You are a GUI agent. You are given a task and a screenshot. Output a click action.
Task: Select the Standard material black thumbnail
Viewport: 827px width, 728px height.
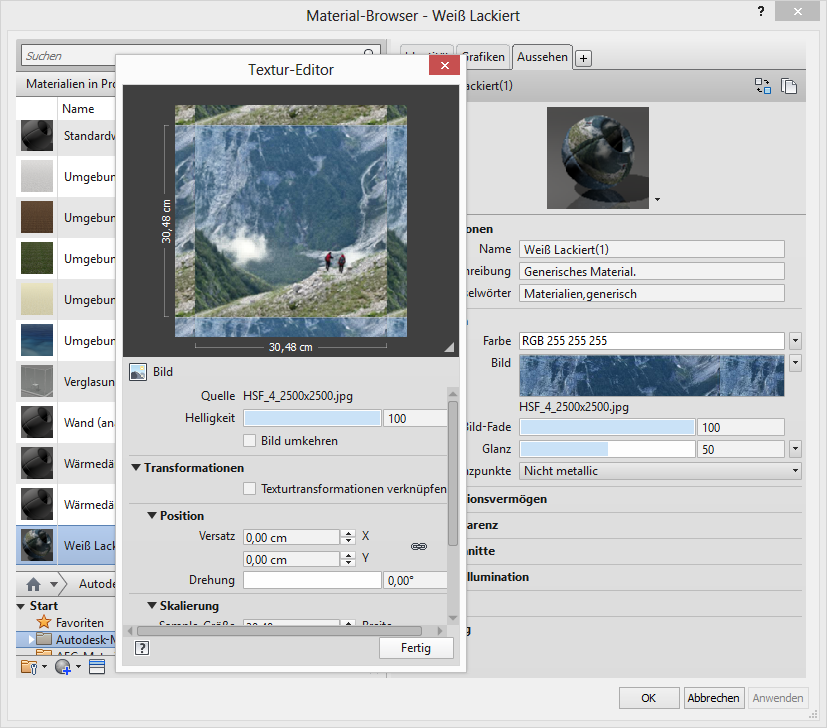(37, 136)
